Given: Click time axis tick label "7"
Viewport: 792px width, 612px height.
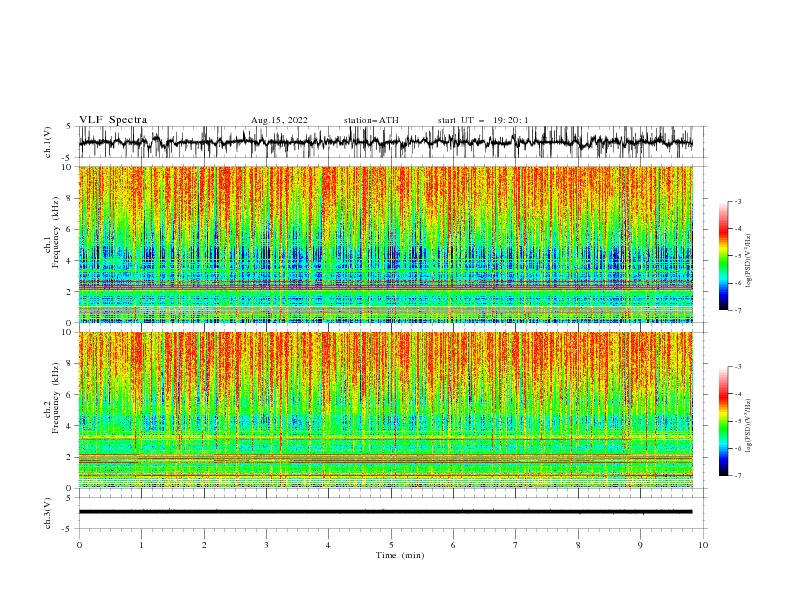Looking at the screenshot, I should point(516,545).
